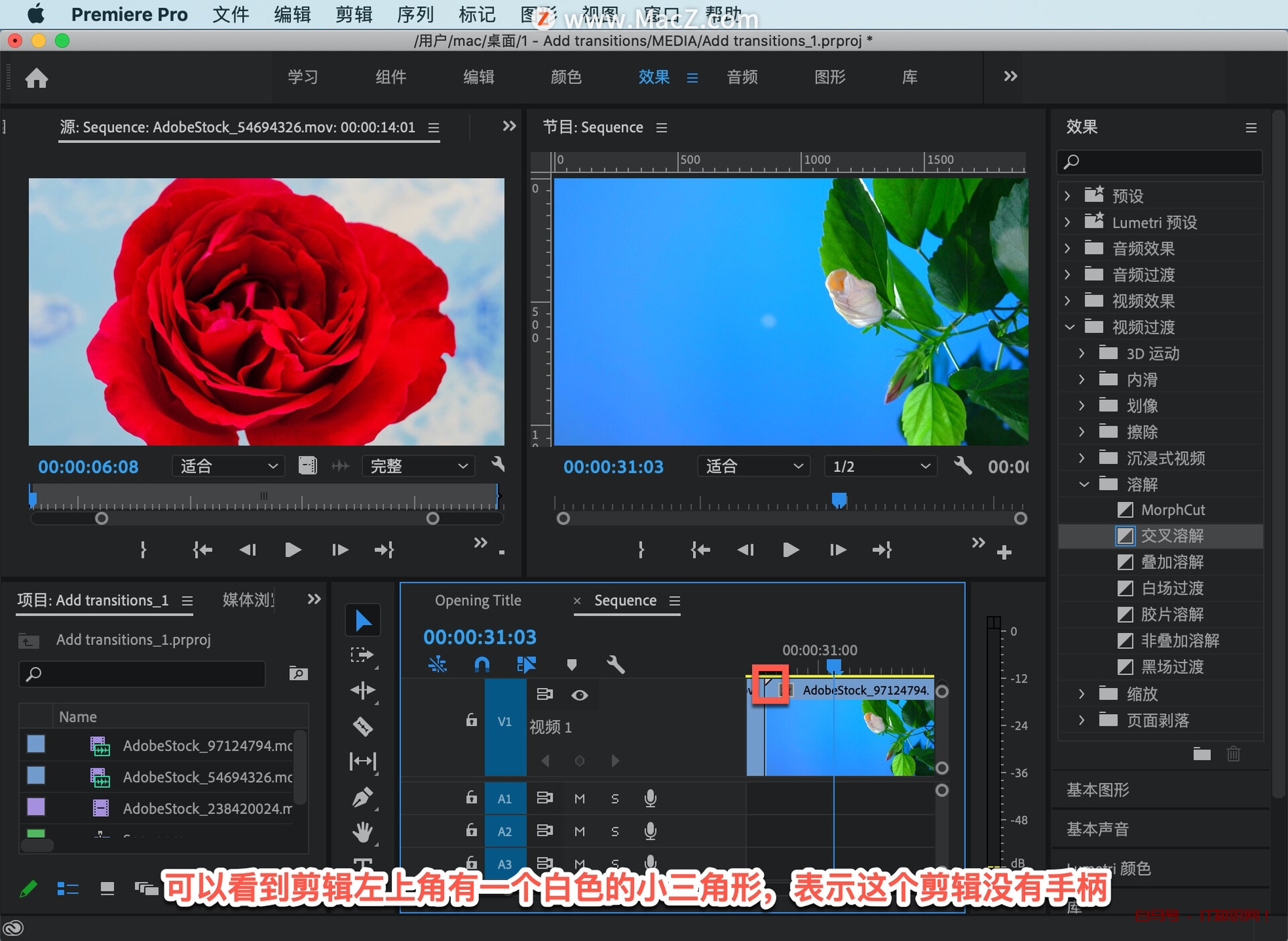Select the Pen tool in the timeline tools
This screenshot has height=941, width=1288.
362,795
